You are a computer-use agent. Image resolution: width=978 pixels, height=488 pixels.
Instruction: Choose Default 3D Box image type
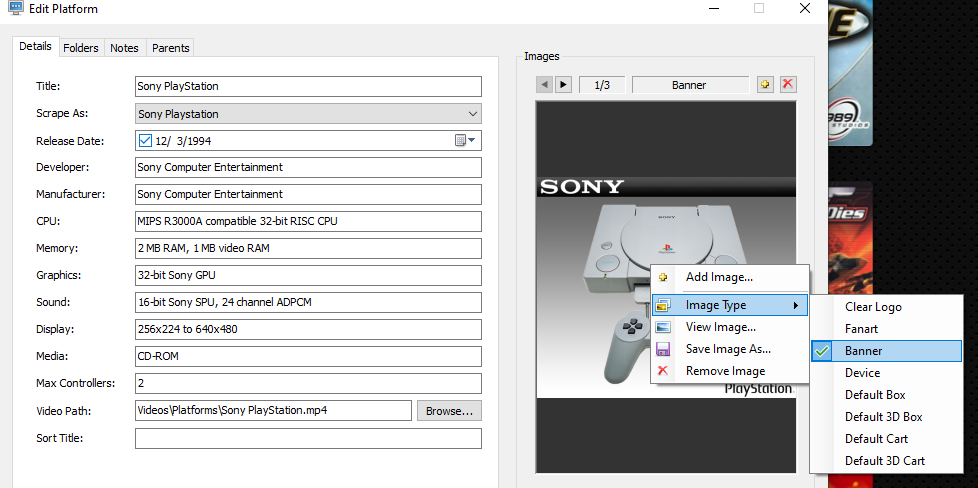pos(886,417)
